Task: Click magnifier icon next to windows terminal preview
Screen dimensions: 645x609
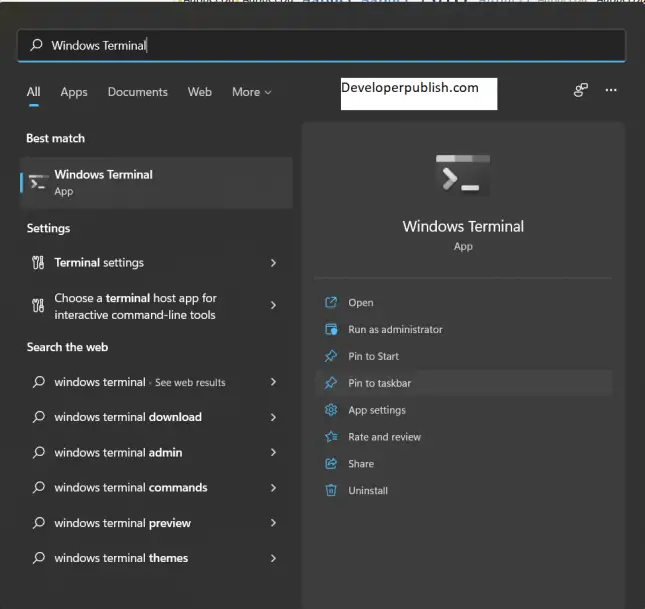Action: tap(39, 523)
